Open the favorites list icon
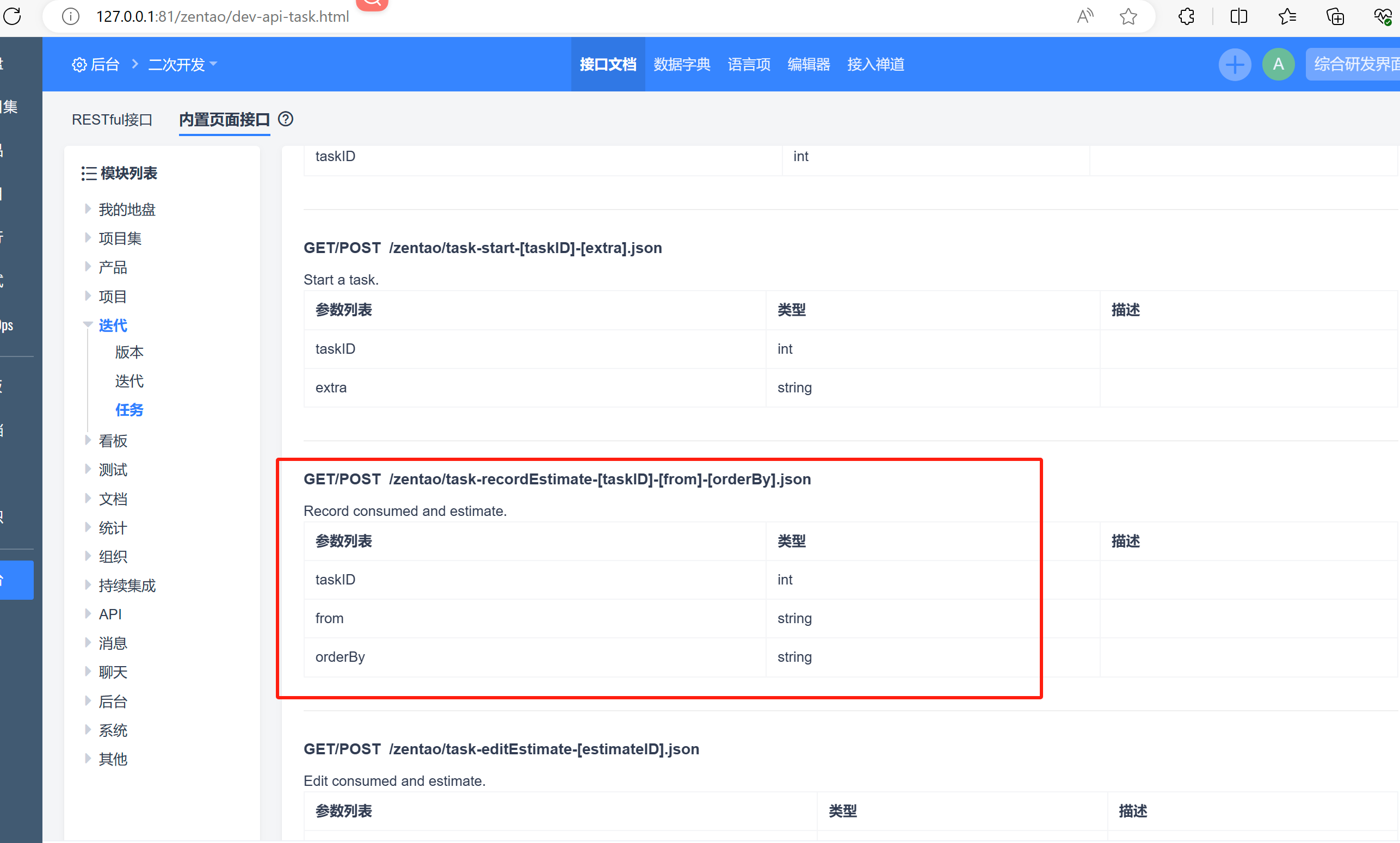The height and width of the screenshot is (843, 1400). tap(1286, 16)
